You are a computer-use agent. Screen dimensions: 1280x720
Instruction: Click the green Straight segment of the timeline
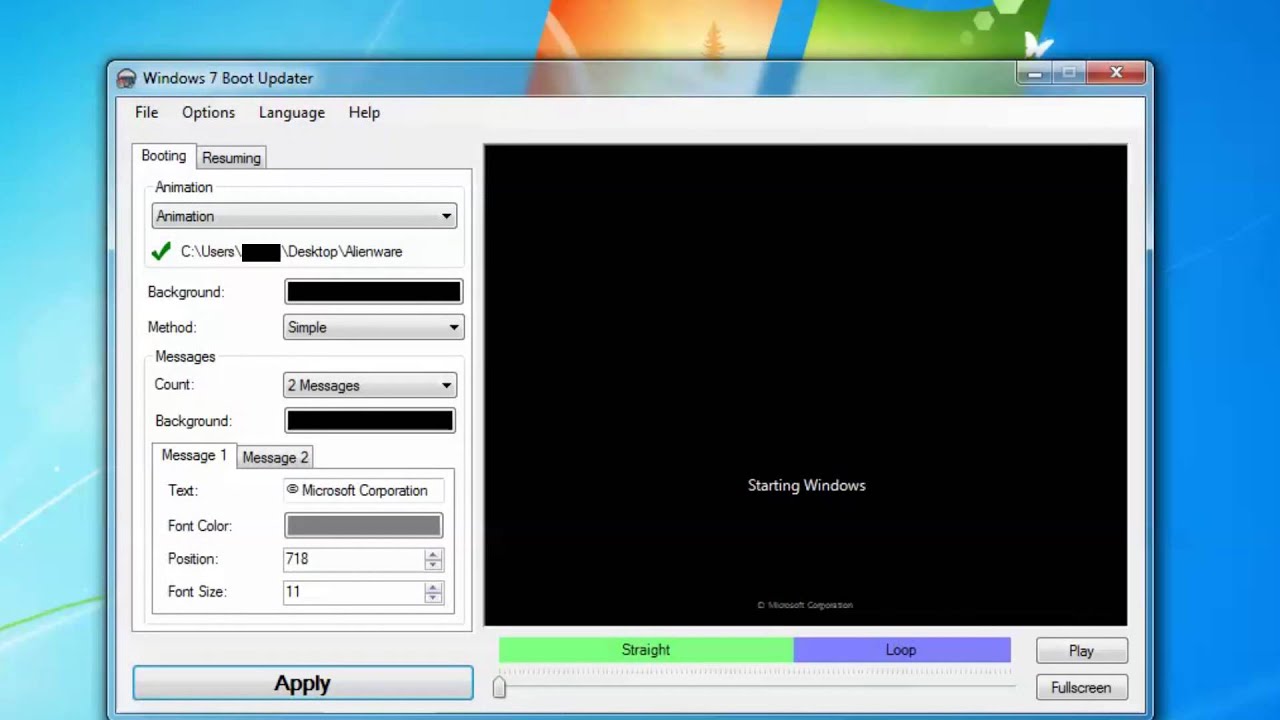click(x=646, y=650)
